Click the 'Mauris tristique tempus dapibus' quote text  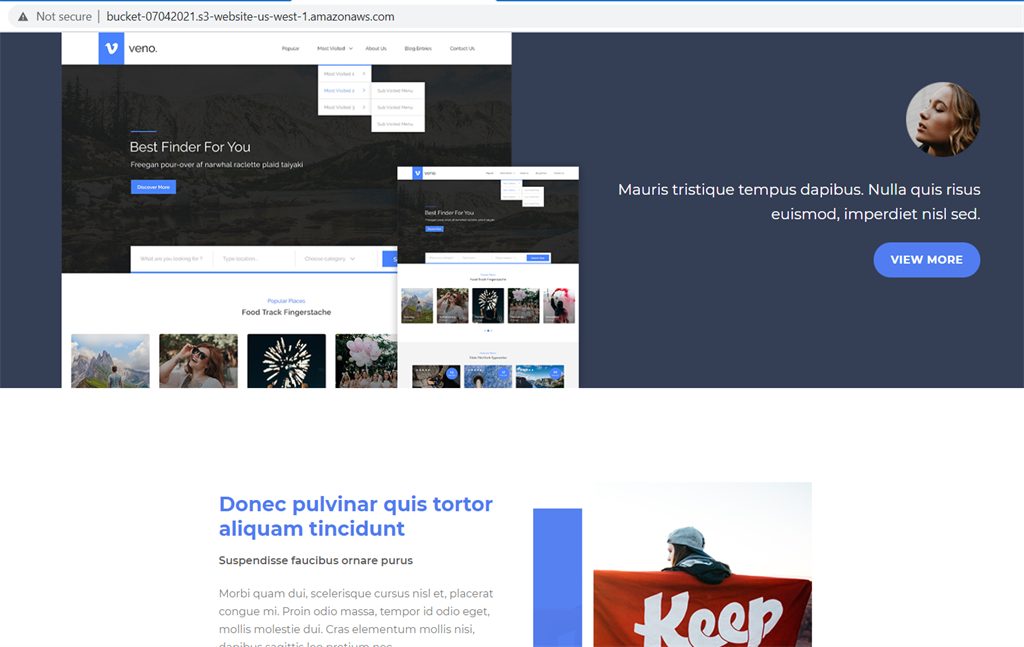799,202
